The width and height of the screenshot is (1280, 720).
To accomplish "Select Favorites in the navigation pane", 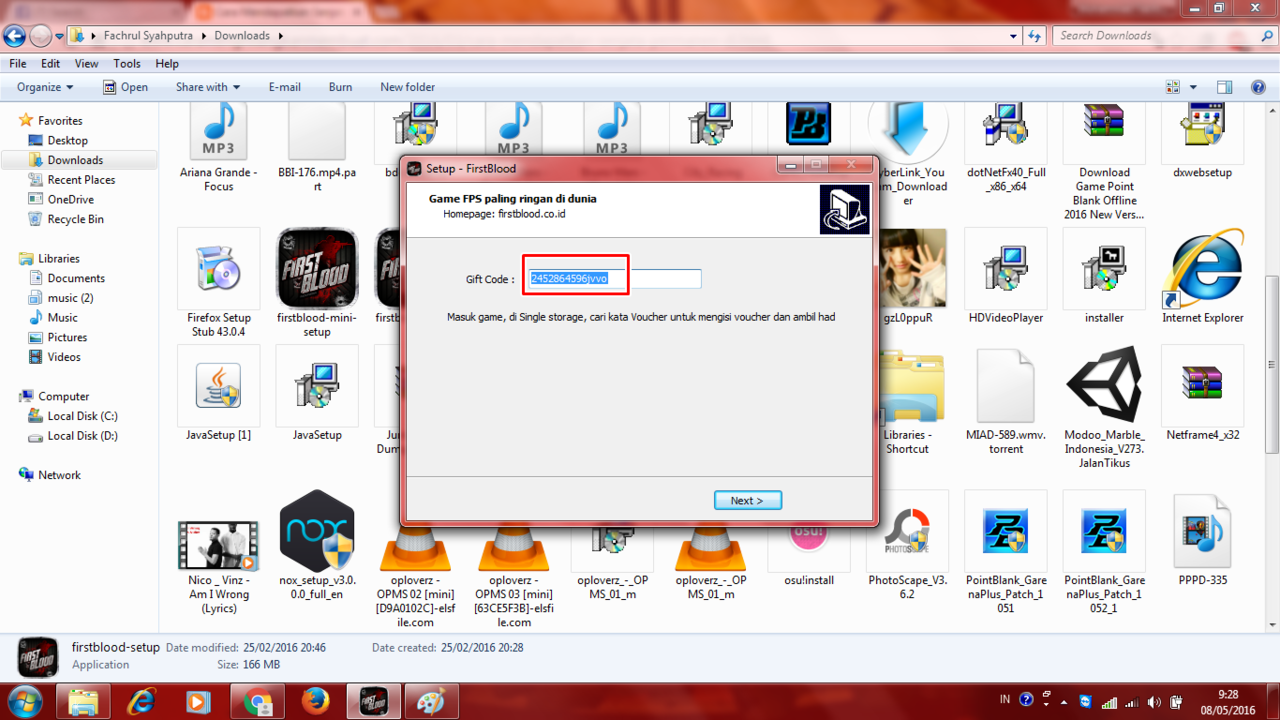I will point(60,121).
